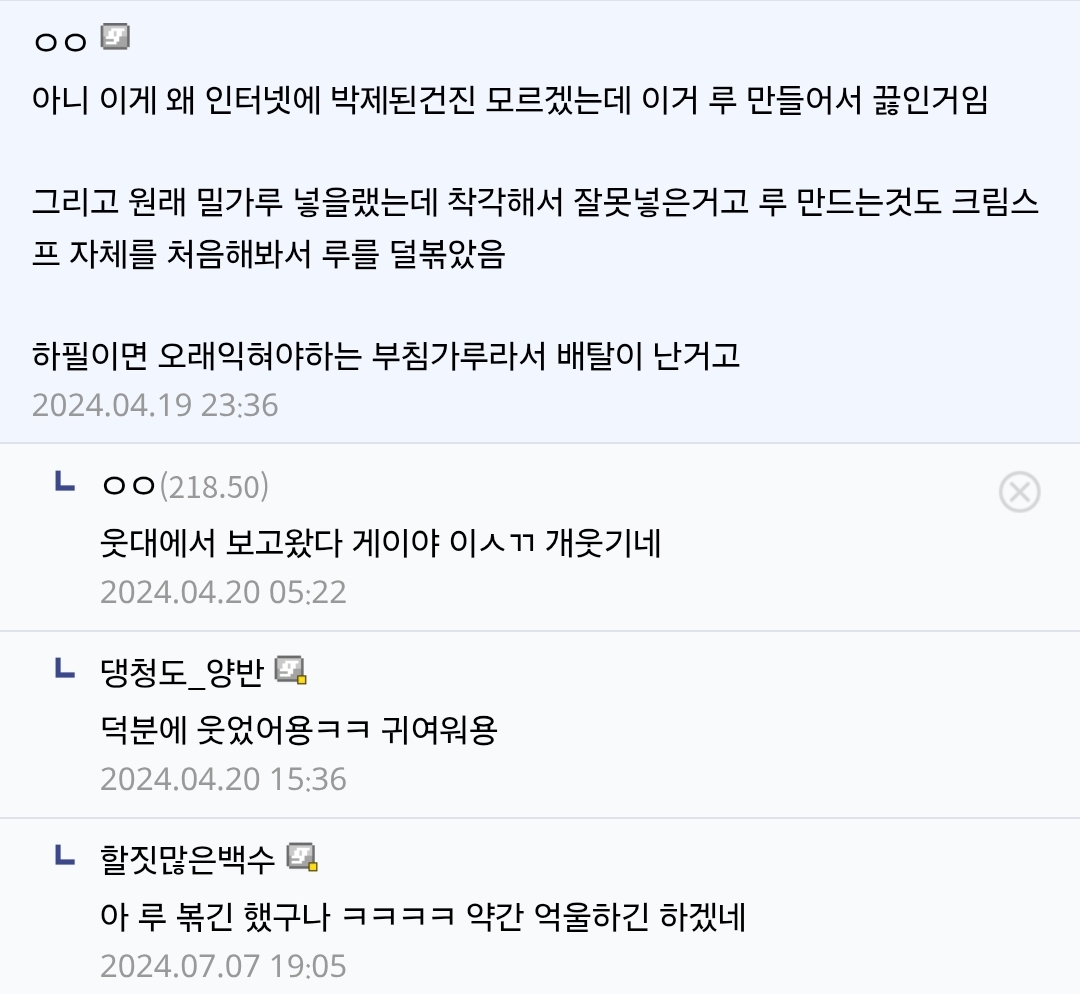Click the timestamp 2024.04.20 15:36
This screenshot has height=994, width=1080.
click(x=223, y=779)
